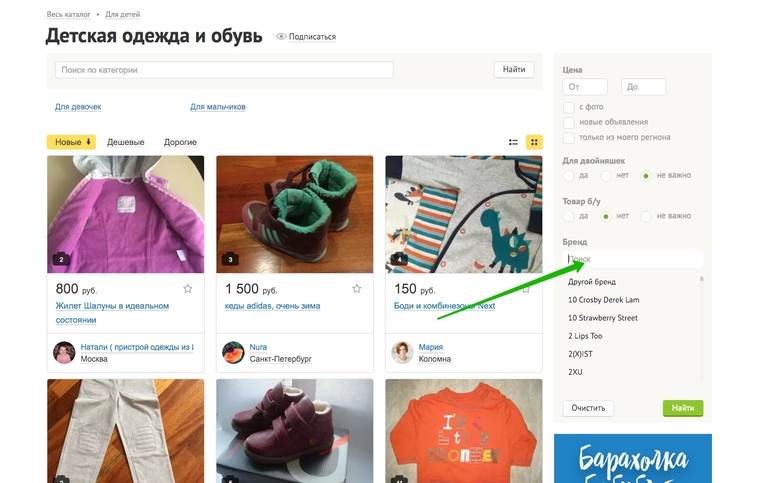Click the 'Поиск по категории' search field
This screenshot has width=770, height=483.
pyautogui.click(x=224, y=70)
